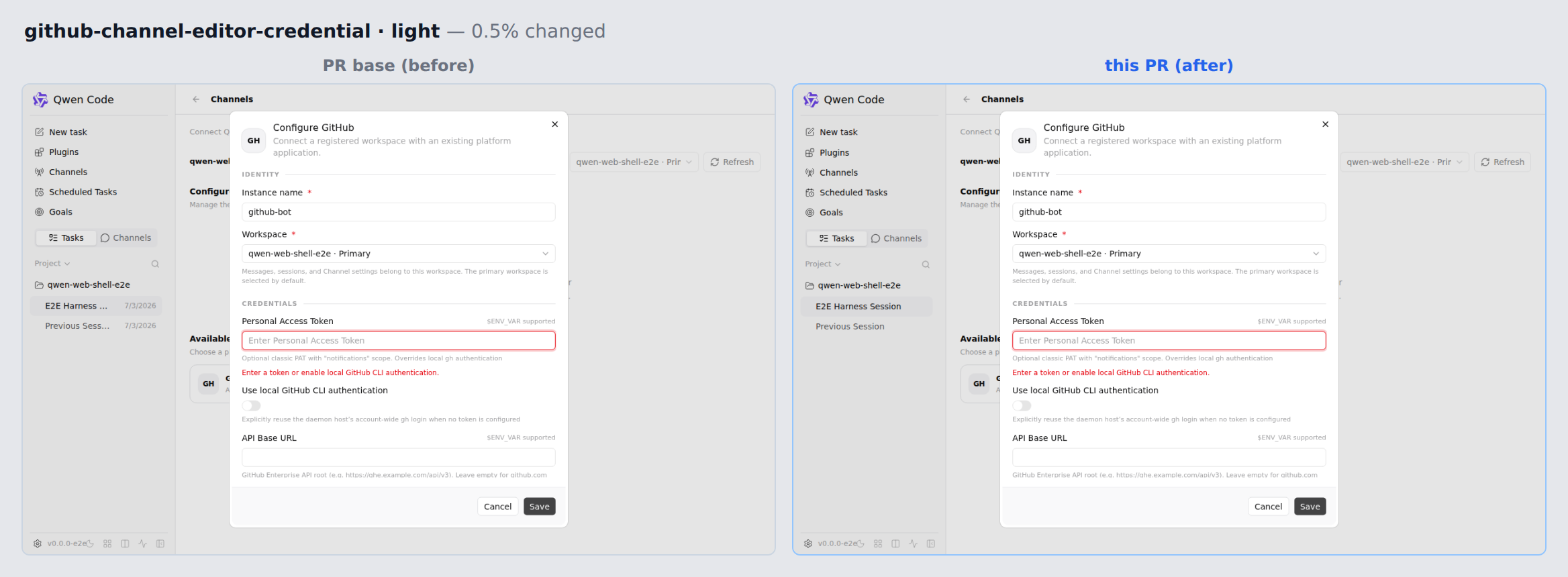Open the page workspace selector beside Refresh, after panel
This screenshot has width=1568, height=577.
click(x=1404, y=162)
